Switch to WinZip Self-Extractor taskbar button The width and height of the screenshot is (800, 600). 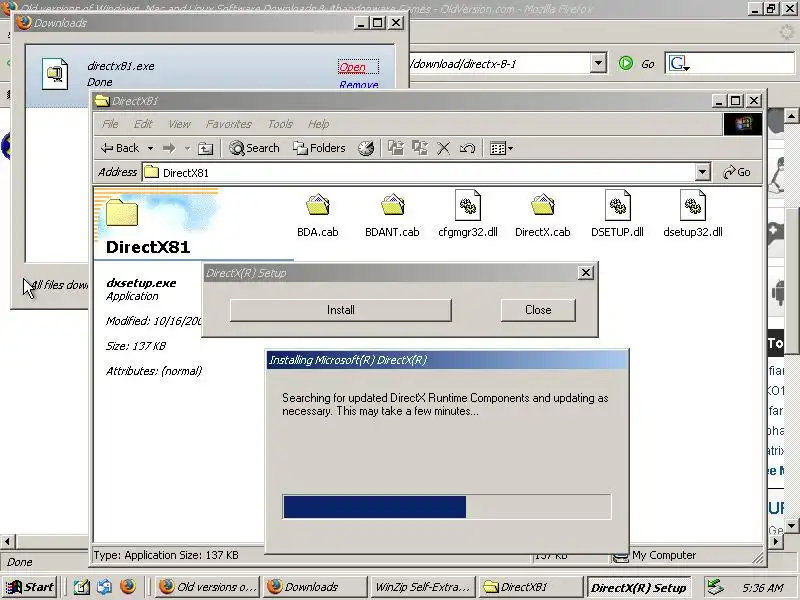423,587
